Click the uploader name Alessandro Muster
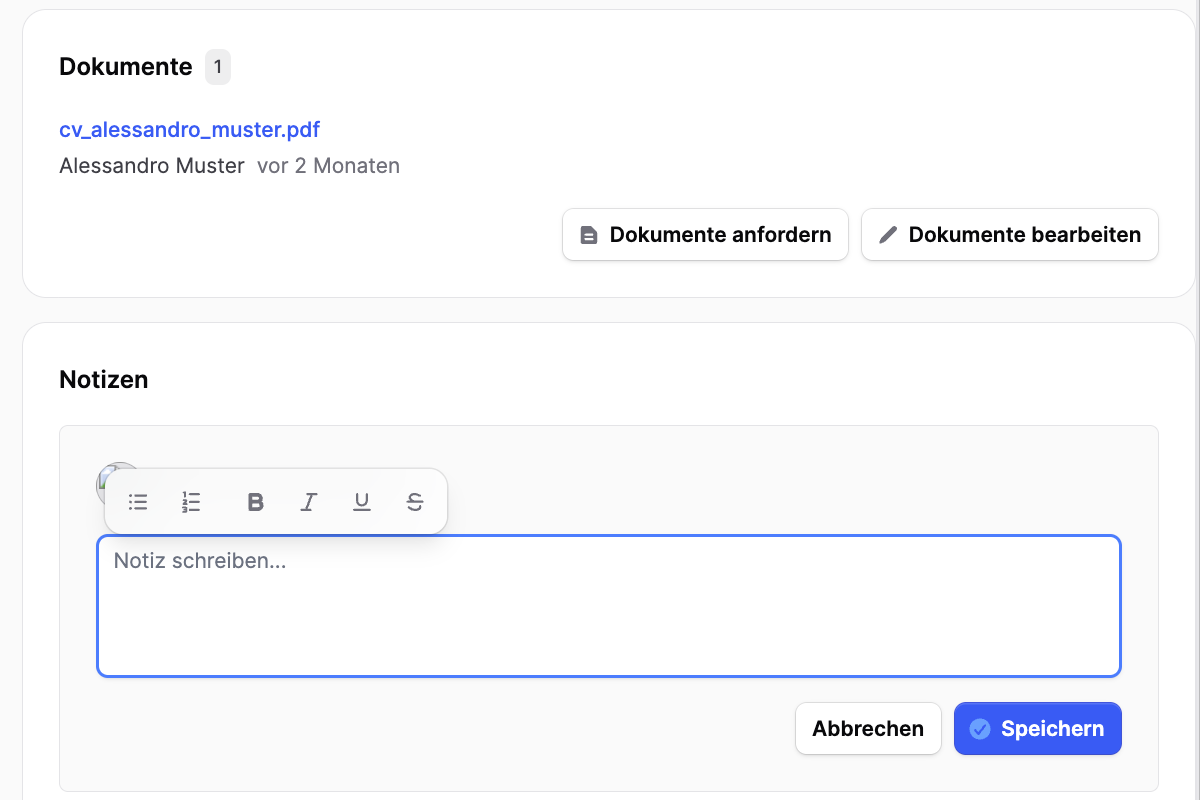The width and height of the screenshot is (1200, 800). (152, 166)
